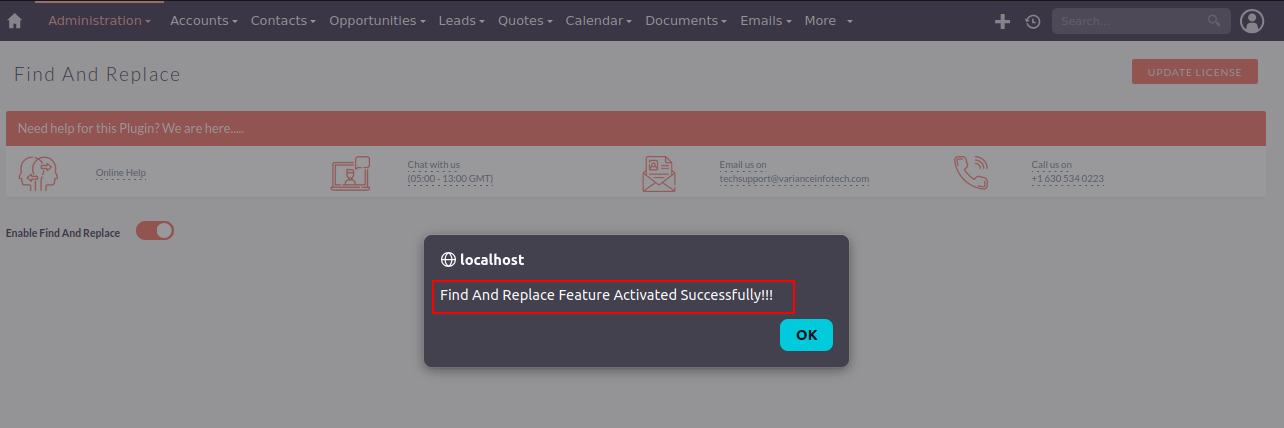Click the phone call icon
This screenshot has height=428, width=1284.
[x=970, y=173]
